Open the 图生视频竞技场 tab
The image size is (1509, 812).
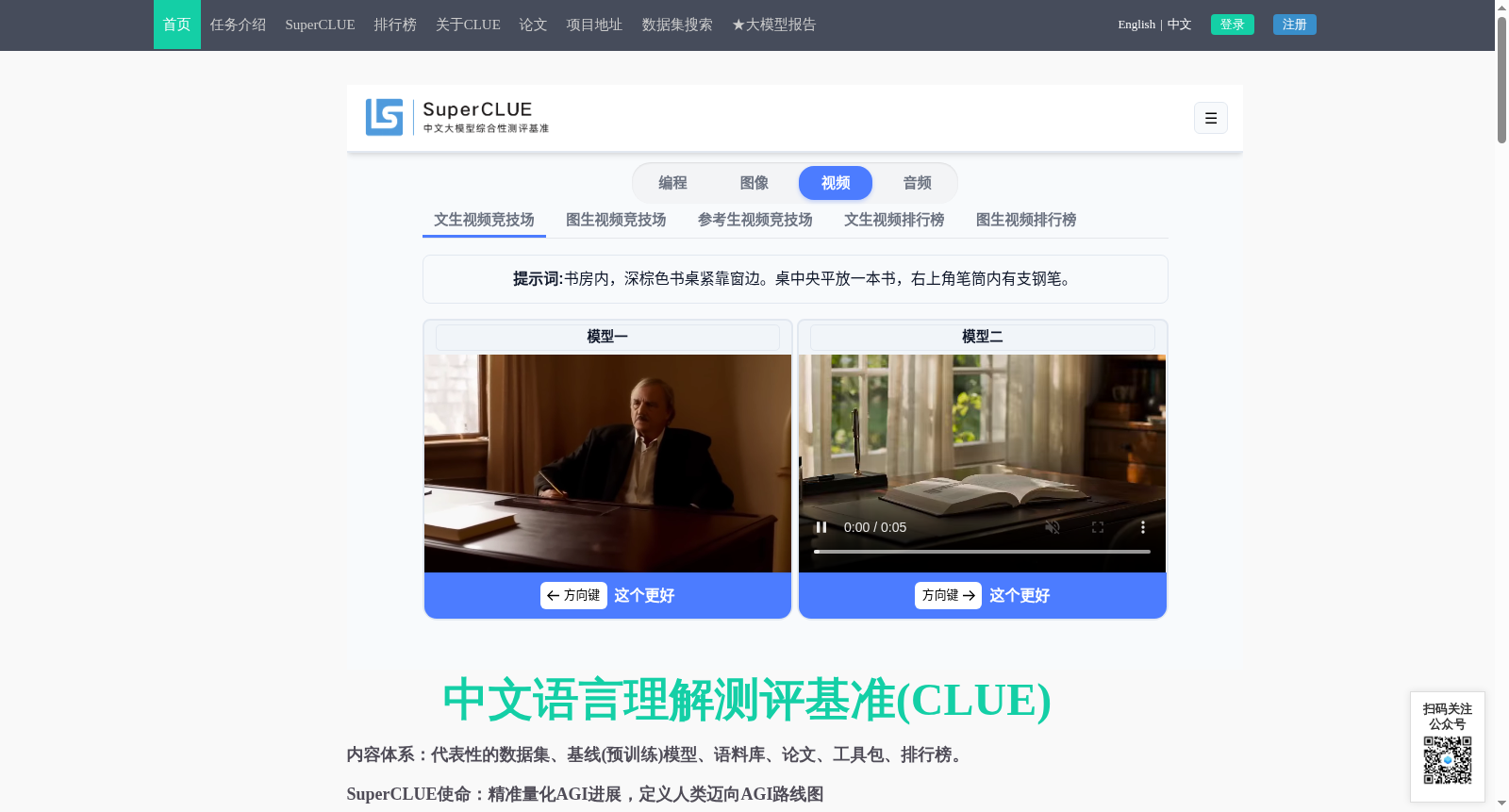(x=616, y=220)
